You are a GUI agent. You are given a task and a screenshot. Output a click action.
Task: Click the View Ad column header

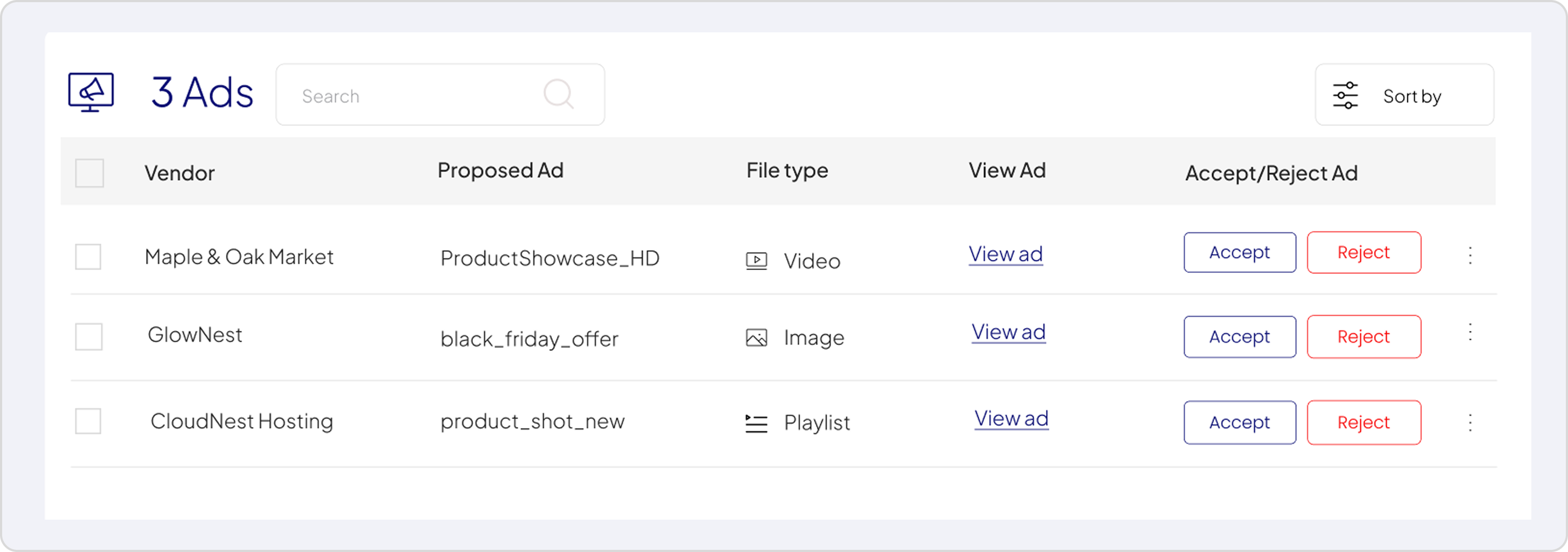pyautogui.click(x=1007, y=170)
